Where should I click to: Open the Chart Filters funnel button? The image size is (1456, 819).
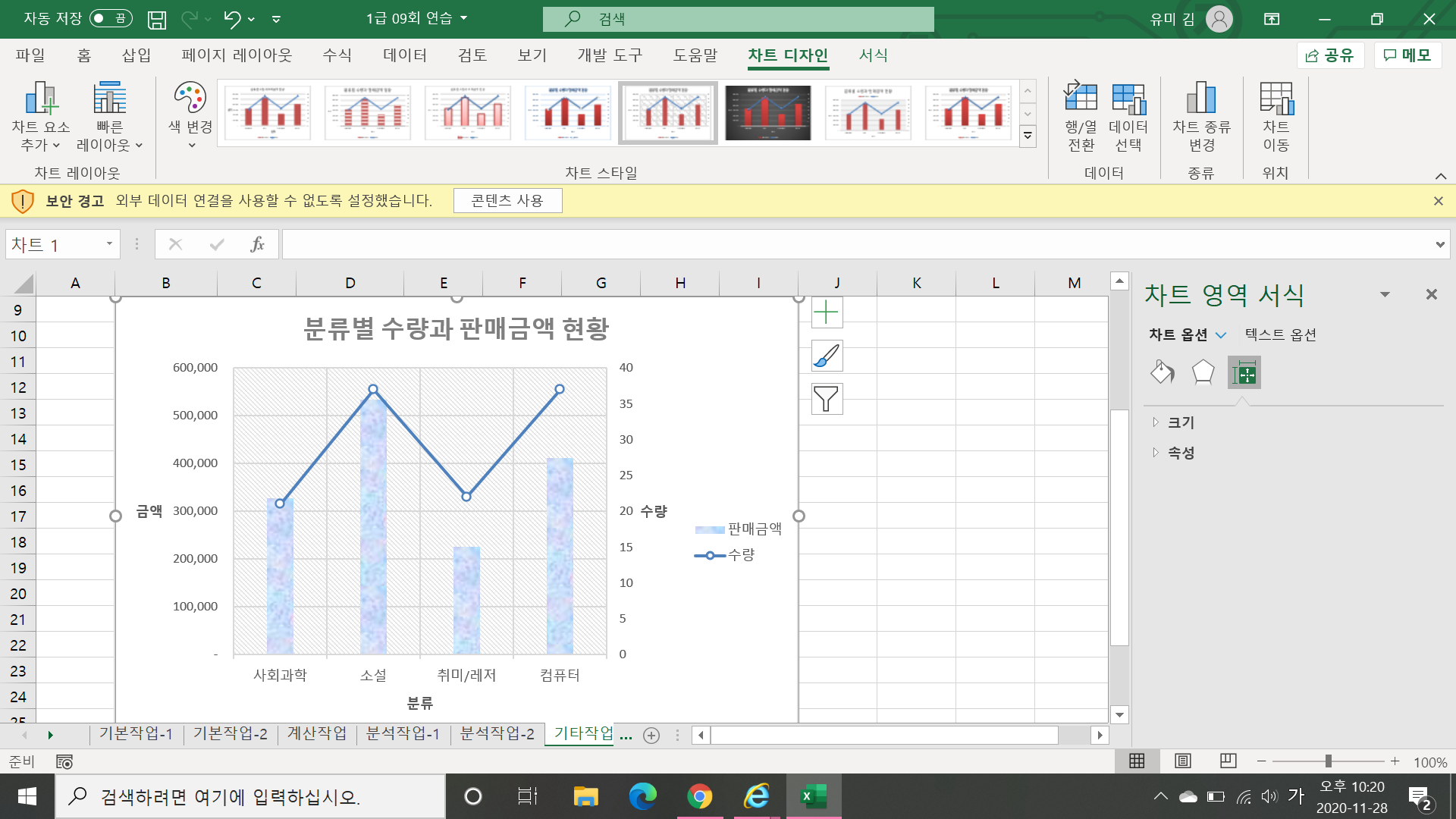click(827, 399)
